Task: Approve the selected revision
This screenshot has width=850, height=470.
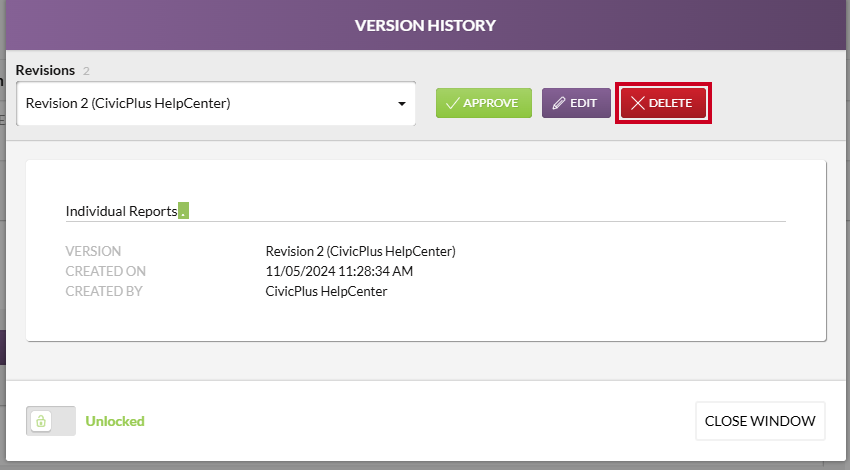Action: pyautogui.click(x=484, y=103)
